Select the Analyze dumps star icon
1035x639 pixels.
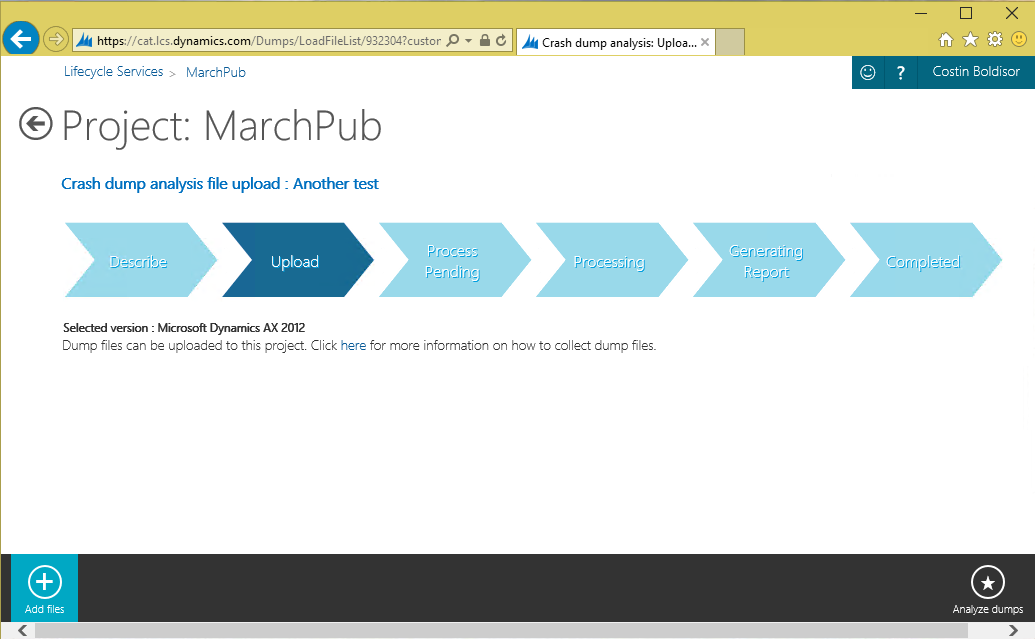[987, 581]
